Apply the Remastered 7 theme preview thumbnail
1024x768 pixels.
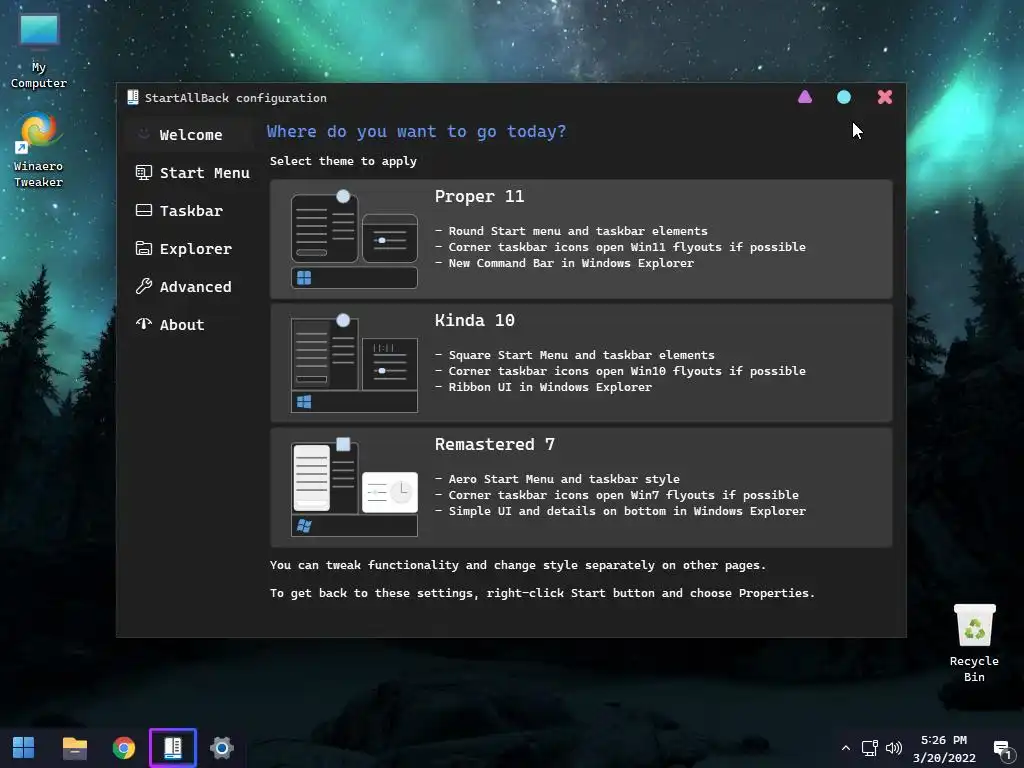pyautogui.click(x=354, y=487)
